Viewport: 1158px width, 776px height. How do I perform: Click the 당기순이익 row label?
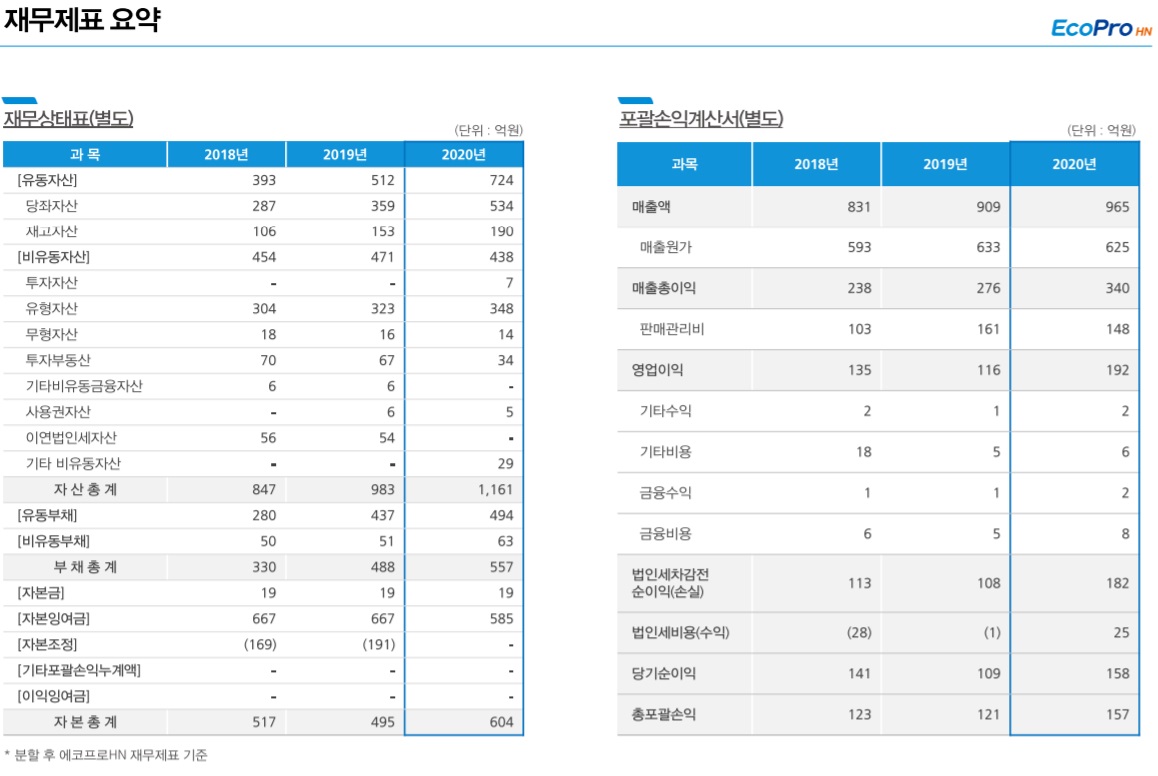pos(663,673)
